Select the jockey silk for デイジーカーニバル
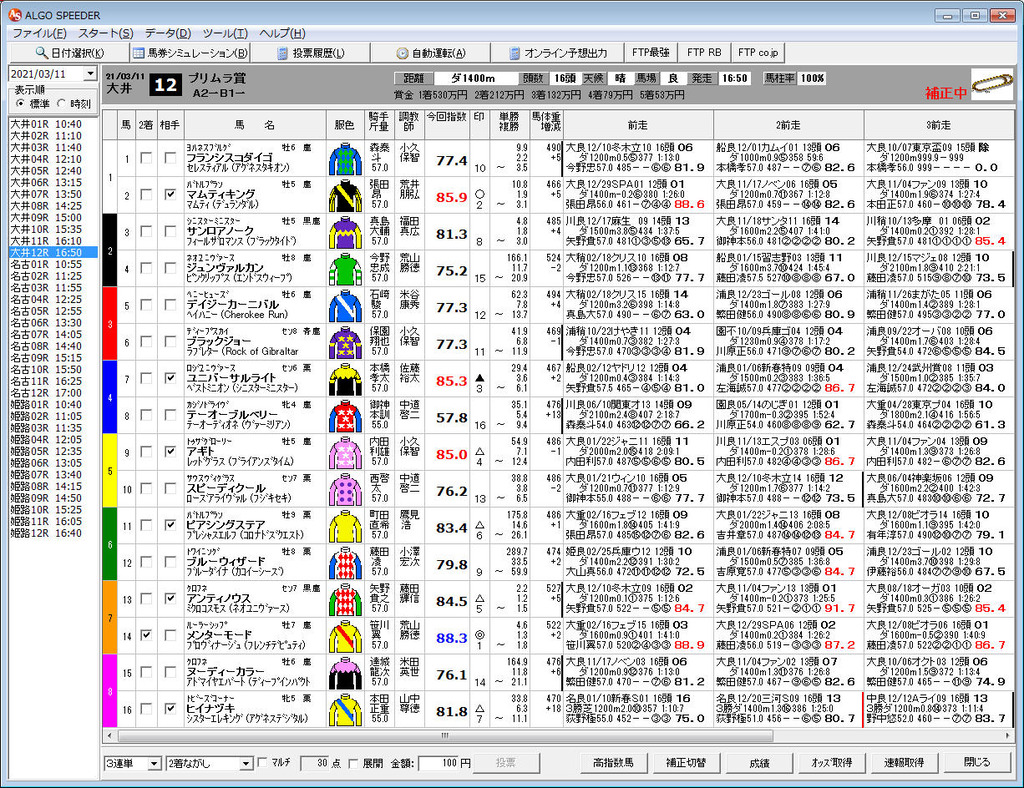The height and width of the screenshot is (788, 1024). pos(345,306)
